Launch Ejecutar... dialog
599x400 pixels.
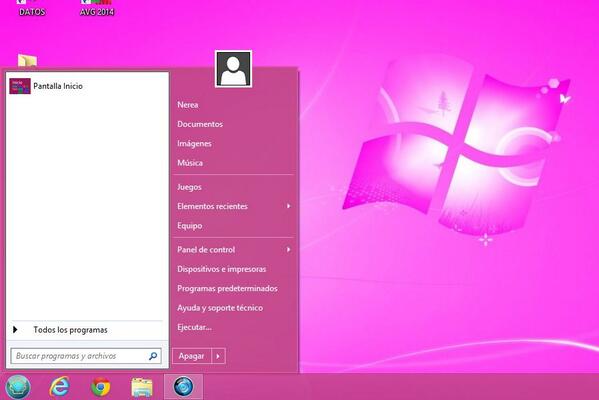click(x=194, y=327)
